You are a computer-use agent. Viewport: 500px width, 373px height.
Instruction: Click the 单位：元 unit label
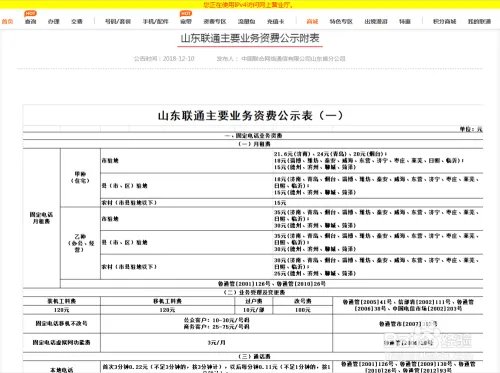coord(471,129)
